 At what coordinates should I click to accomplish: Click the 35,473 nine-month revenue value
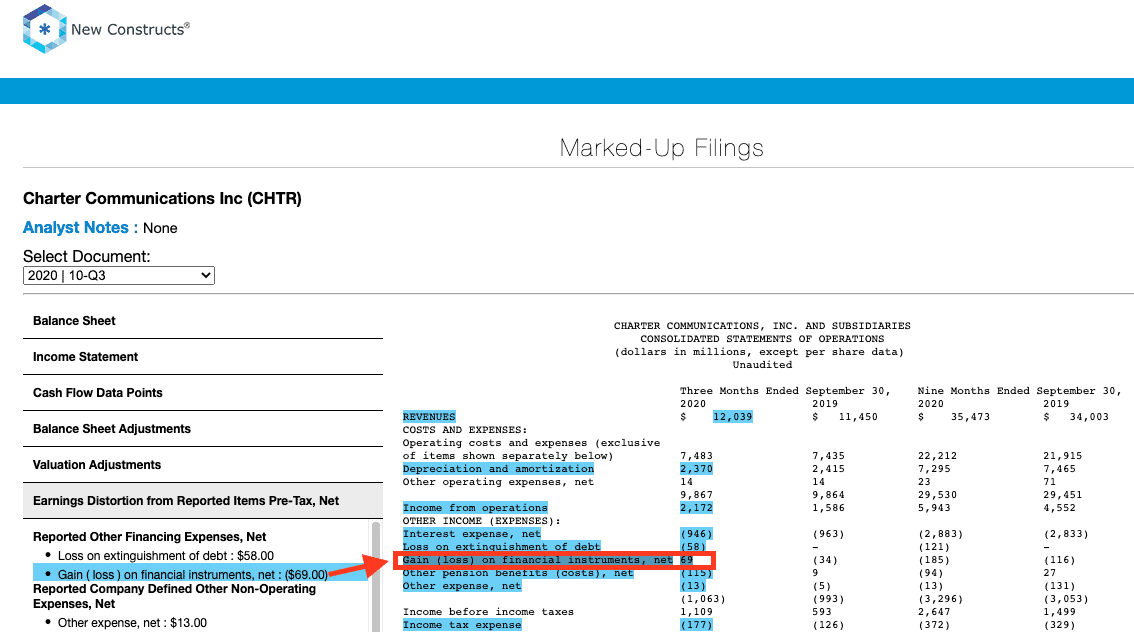pos(971,417)
